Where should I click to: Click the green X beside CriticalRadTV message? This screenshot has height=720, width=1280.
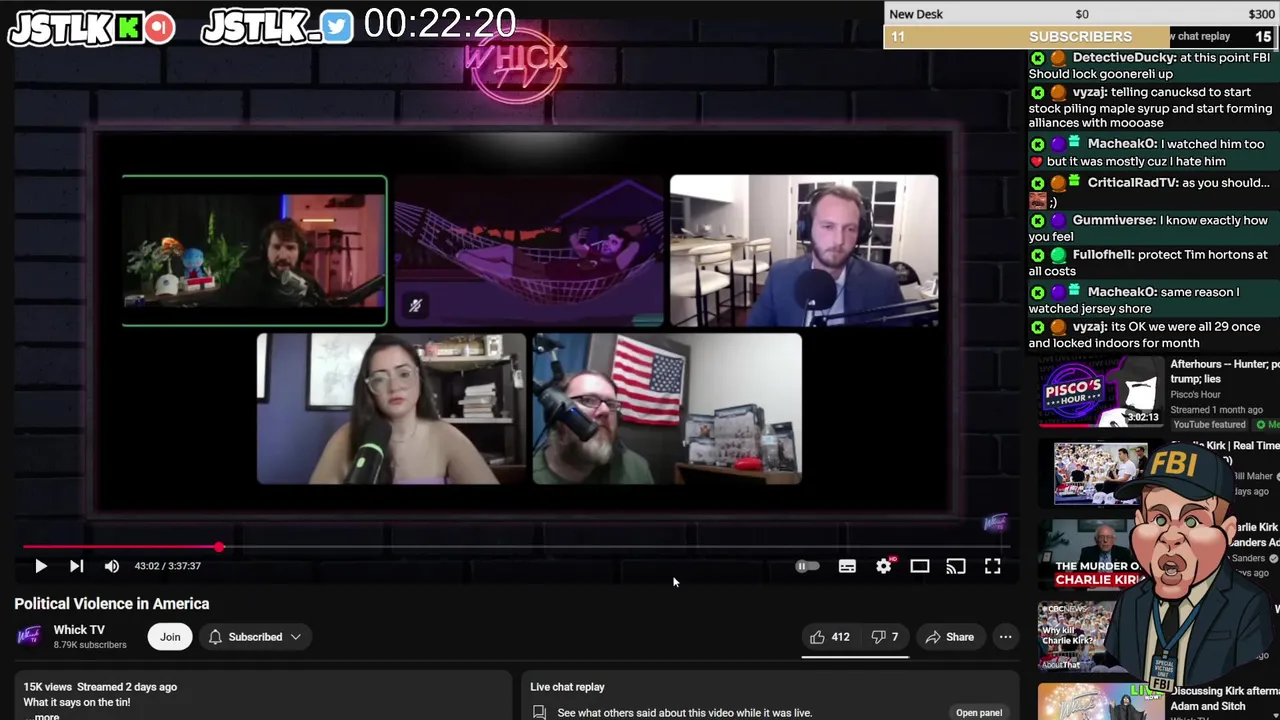click(1037, 183)
